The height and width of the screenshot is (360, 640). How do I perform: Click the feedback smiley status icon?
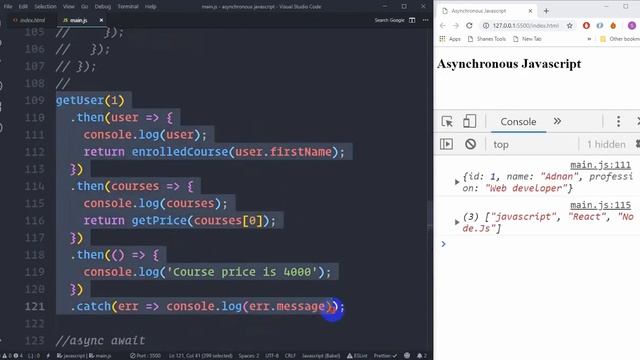pos(407,356)
